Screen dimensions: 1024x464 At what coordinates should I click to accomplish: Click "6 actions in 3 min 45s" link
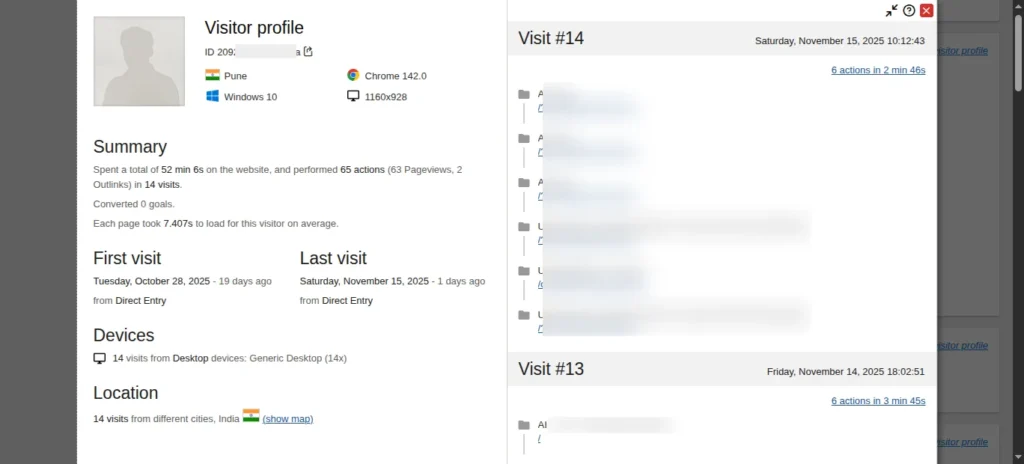(878, 401)
